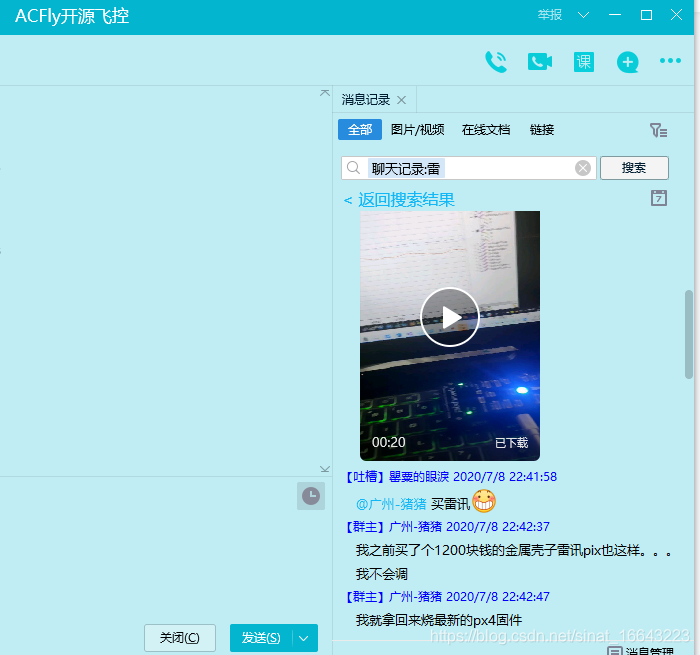Open the three-dots more options menu
700x655 pixels.
[670, 61]
